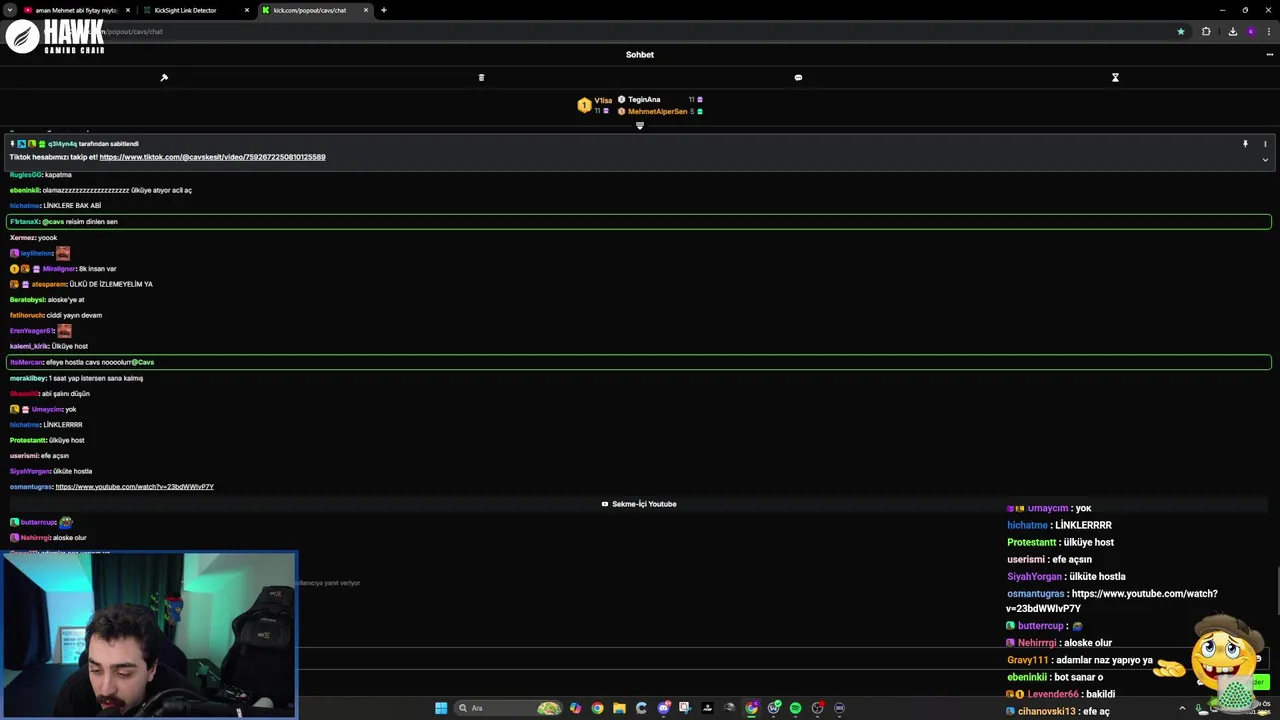1280x720 pixels.
Task: Click the emote image in leylihelnn's message
Action: coord(63,253)
